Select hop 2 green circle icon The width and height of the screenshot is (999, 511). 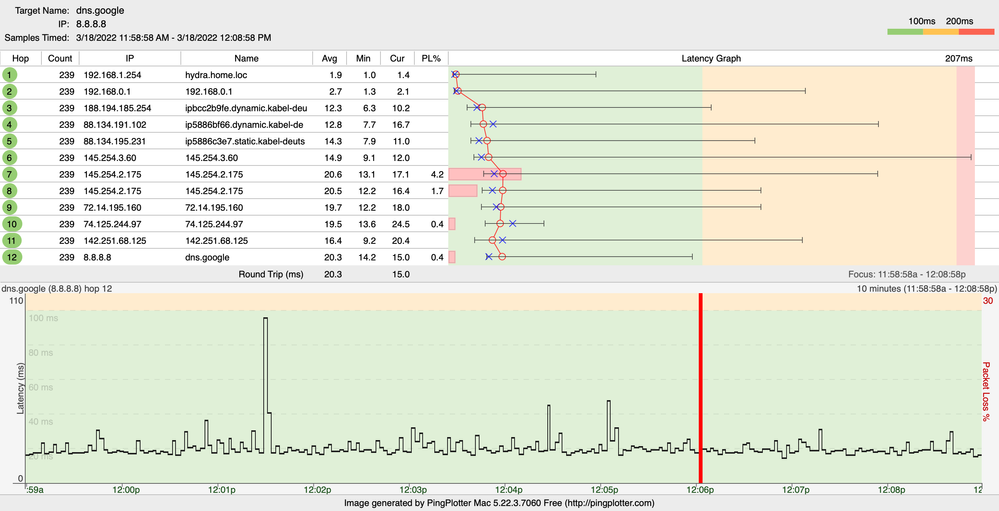point(10,92)
